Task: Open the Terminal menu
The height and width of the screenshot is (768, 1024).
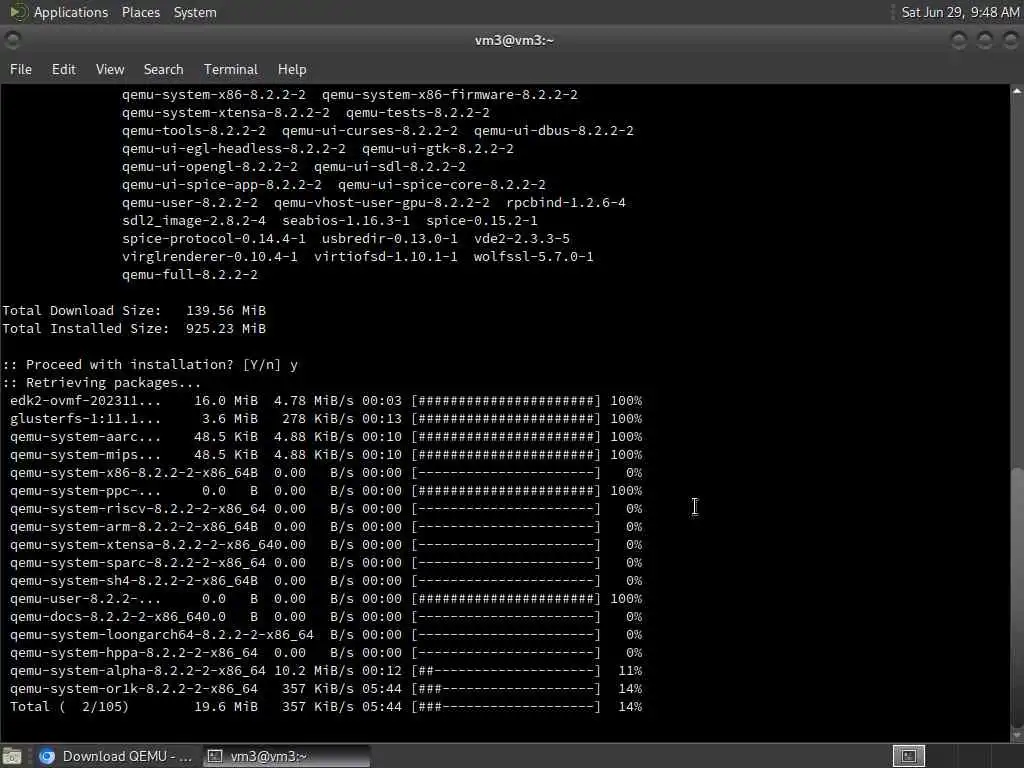Action: pos(231,69)
